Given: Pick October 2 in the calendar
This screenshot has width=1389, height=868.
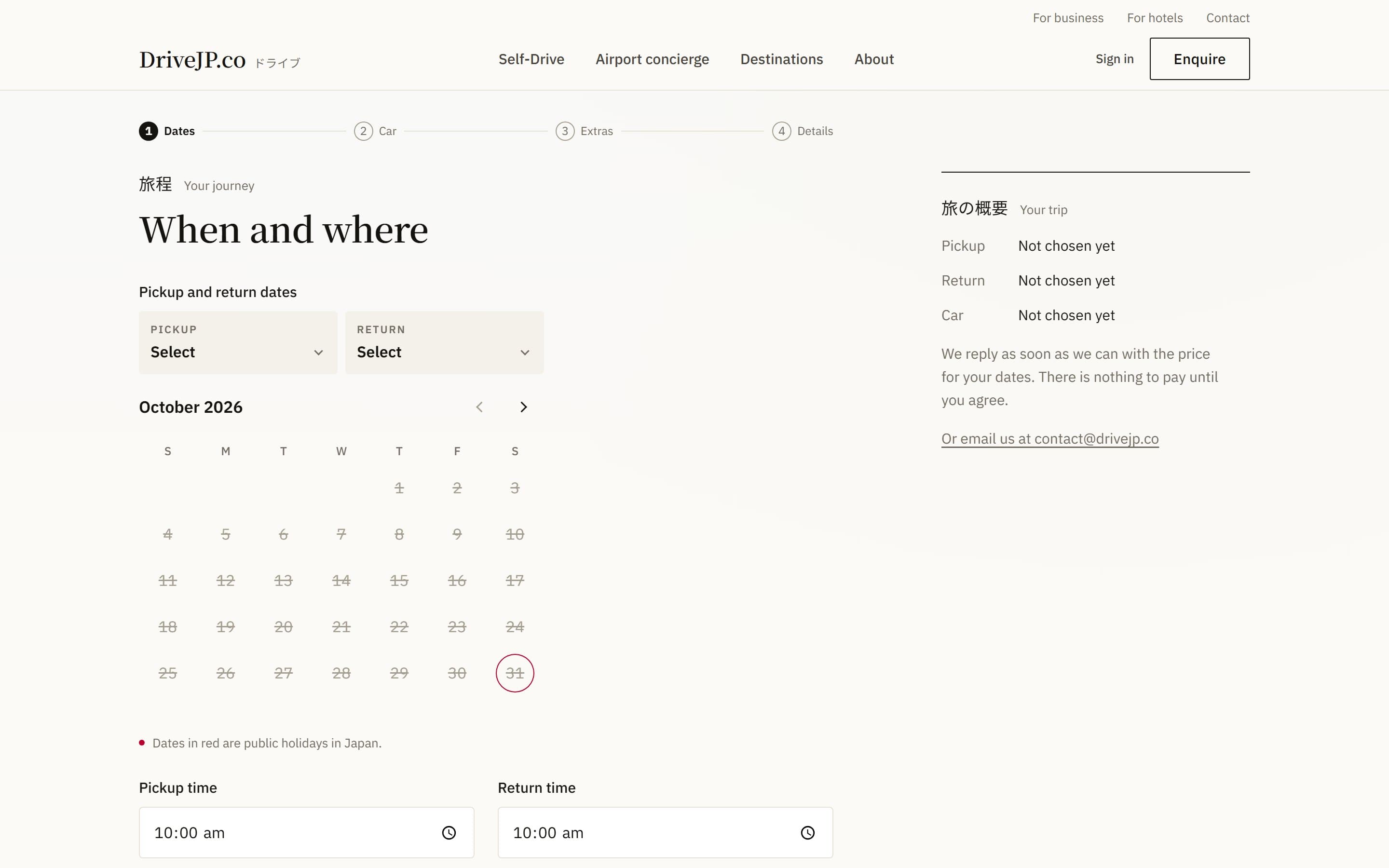Looking at the screenshot, I should click(457, 488).
